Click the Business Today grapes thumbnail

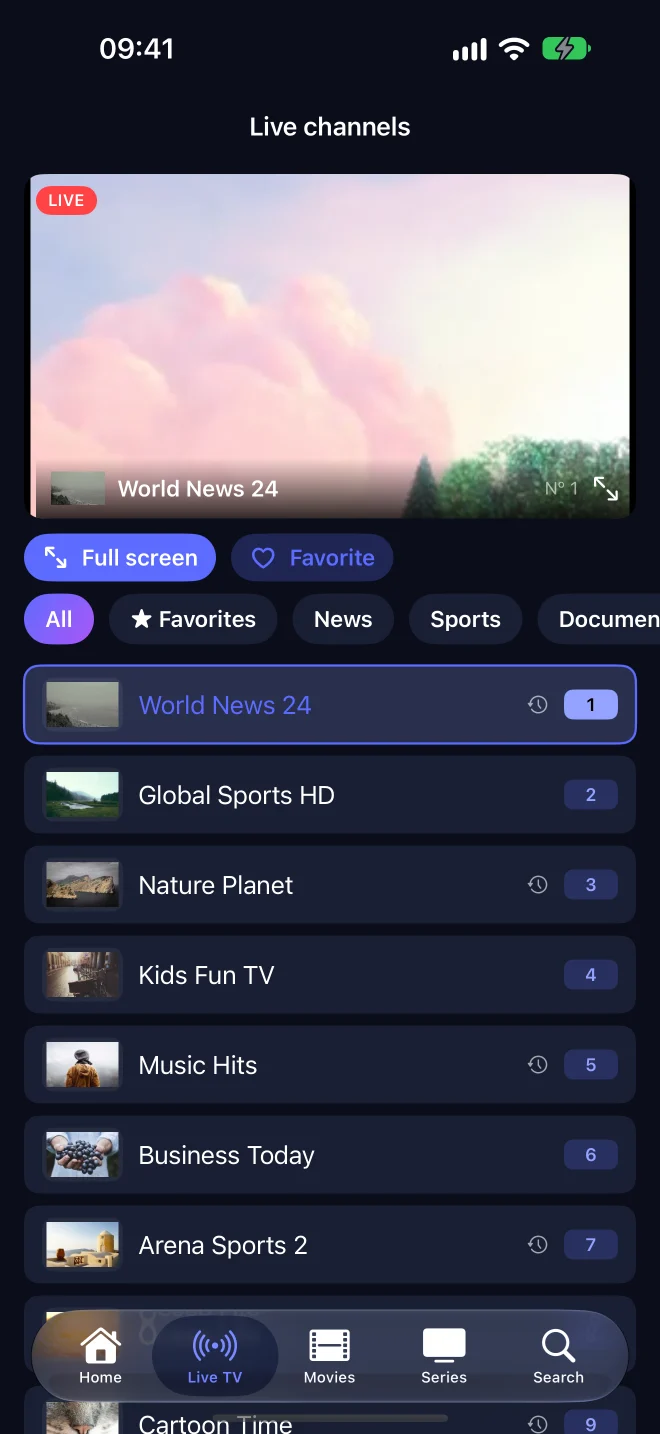point(82,1155)
